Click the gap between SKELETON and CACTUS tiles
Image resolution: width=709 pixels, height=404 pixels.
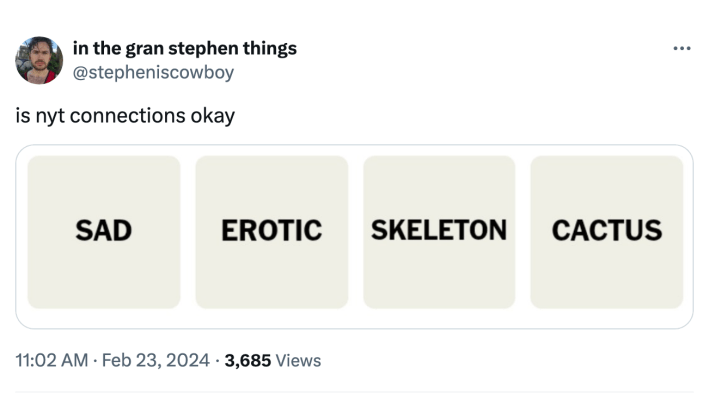pos(523,231)
